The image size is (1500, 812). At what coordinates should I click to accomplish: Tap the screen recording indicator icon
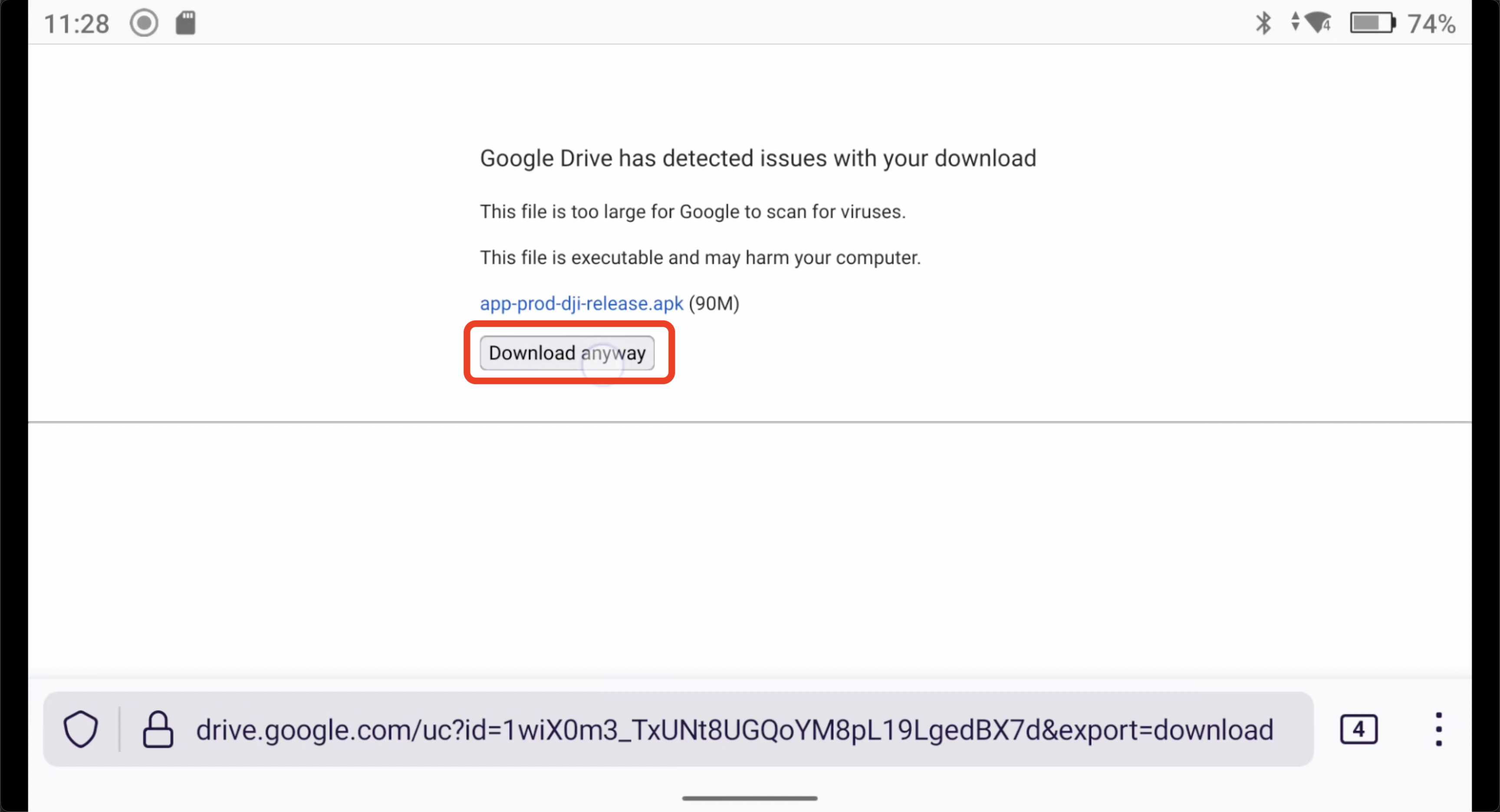pos(144,23)
